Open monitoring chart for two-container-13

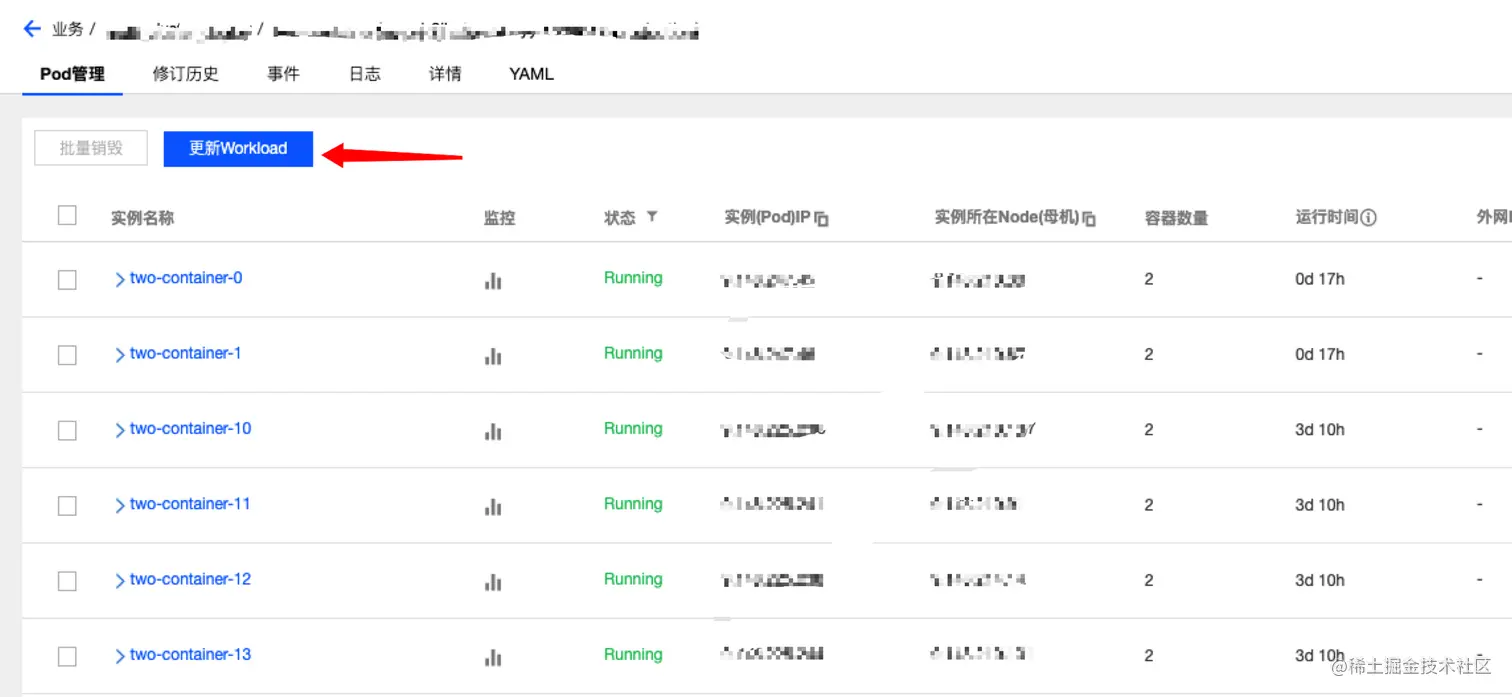pos(492,658)
